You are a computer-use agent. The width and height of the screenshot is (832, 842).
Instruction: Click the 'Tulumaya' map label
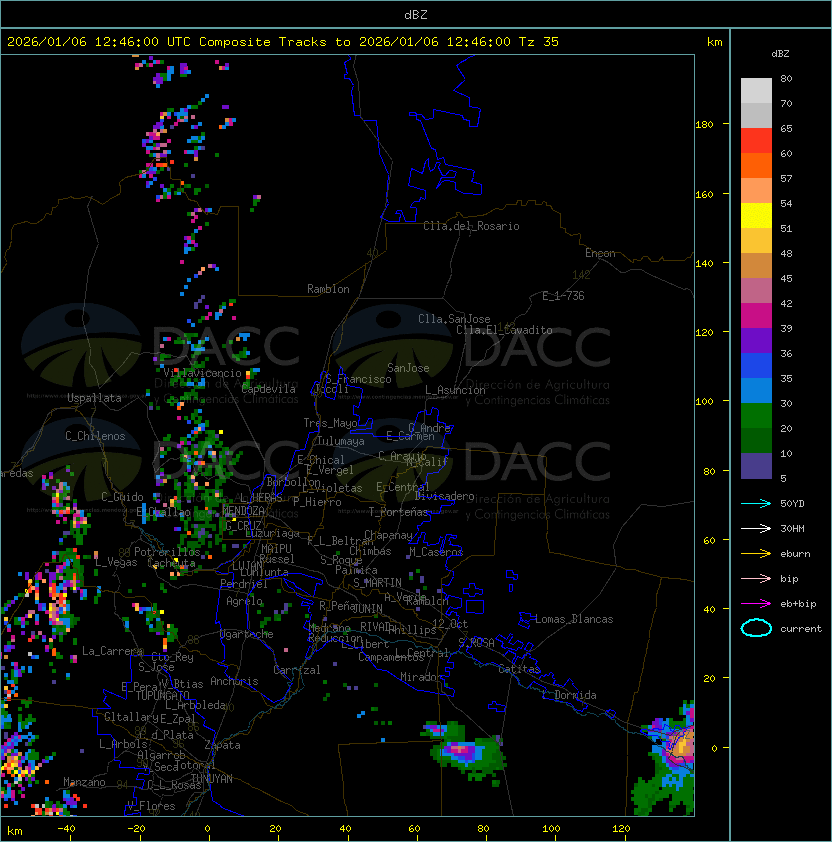[341, 441]
